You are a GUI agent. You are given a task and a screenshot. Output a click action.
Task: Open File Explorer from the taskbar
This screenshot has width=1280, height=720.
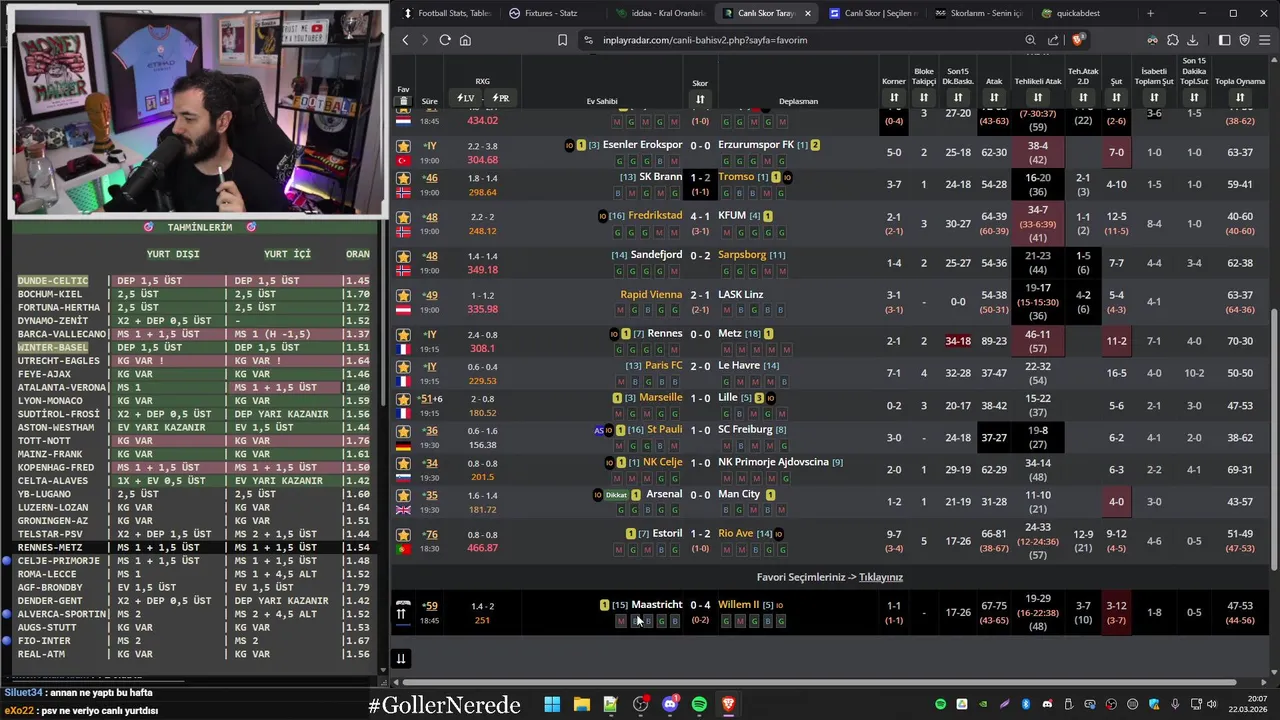click(x=581, y=704)
